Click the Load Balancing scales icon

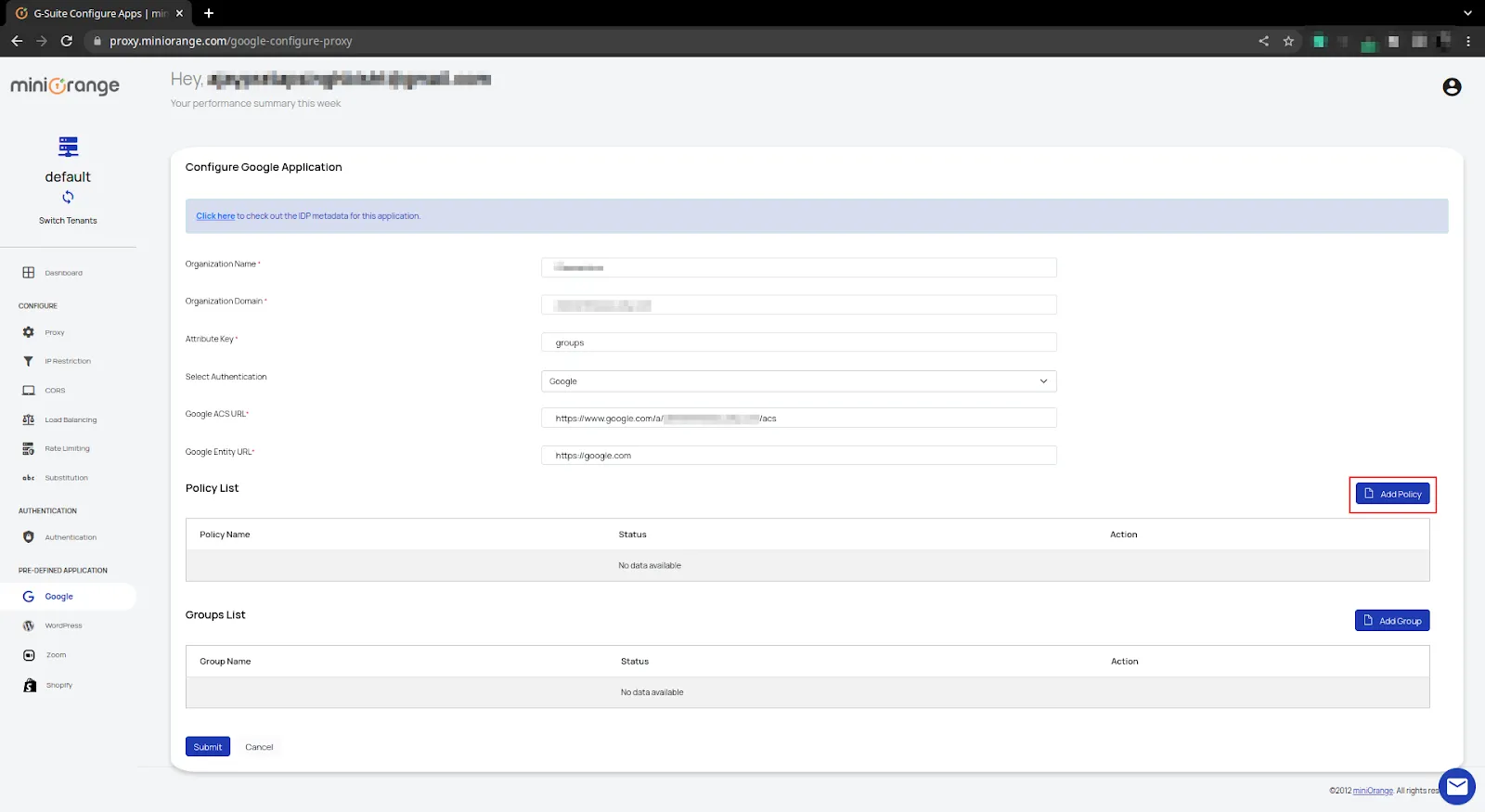[29, 419]
